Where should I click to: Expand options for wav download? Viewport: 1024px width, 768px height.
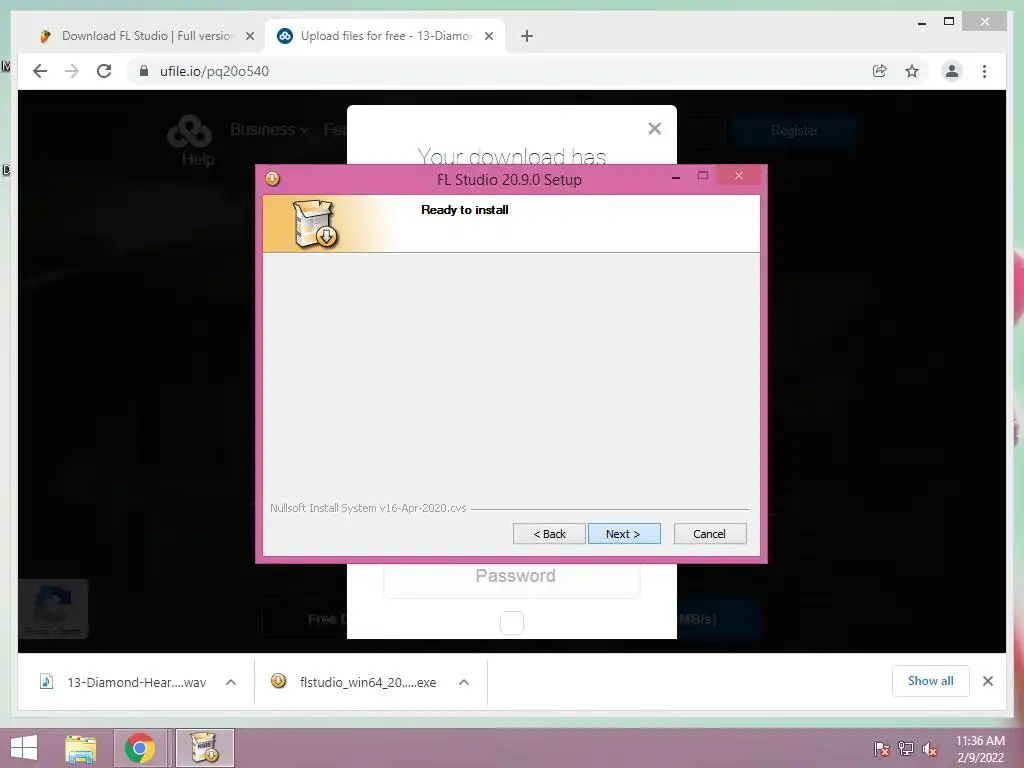(231, 682)
